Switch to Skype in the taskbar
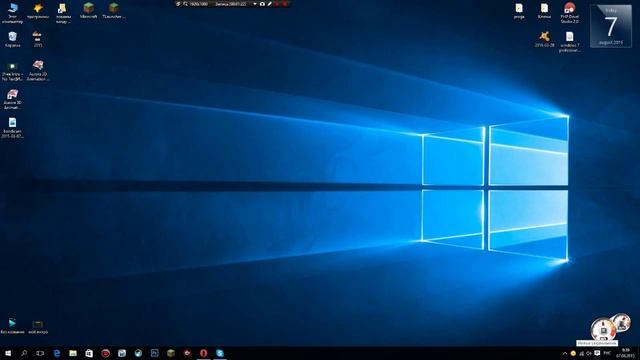The height and width of the screenshot is (360, 640). [220, 353]
